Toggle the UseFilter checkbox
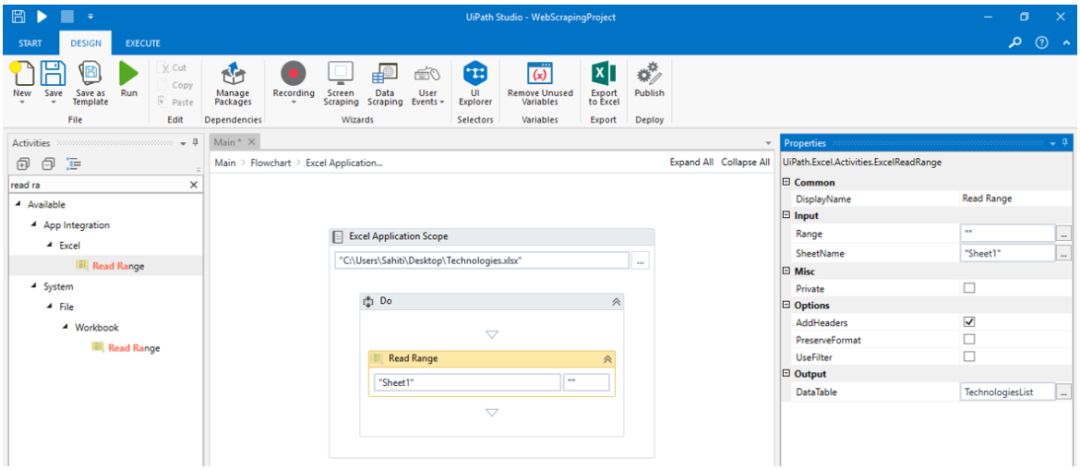1080x470 pixels. (x=969, y=356)
